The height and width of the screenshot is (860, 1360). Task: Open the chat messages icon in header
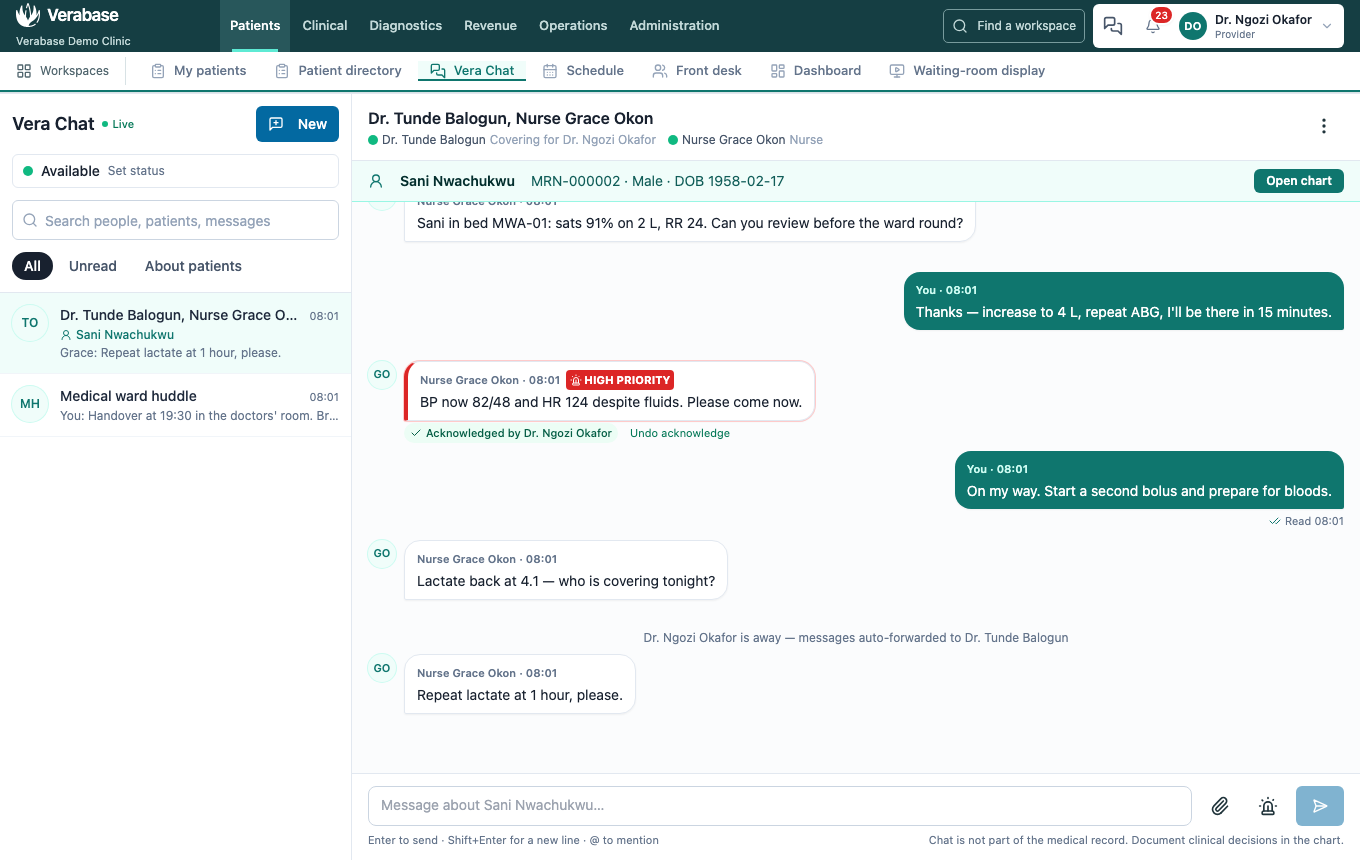click(1113, 26)
